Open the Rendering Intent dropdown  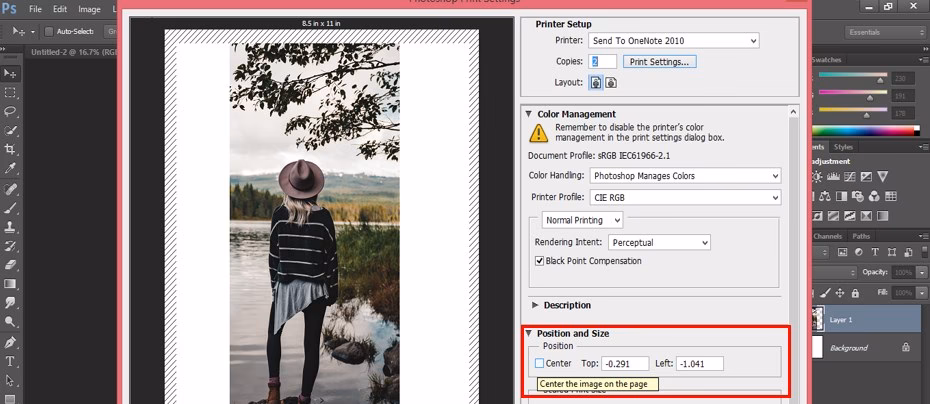(658, 242)
